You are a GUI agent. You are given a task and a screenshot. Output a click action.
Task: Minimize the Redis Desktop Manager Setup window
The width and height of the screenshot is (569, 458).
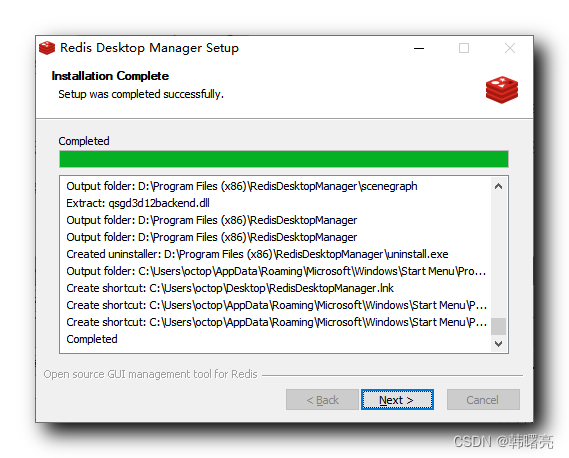[419, 48]
